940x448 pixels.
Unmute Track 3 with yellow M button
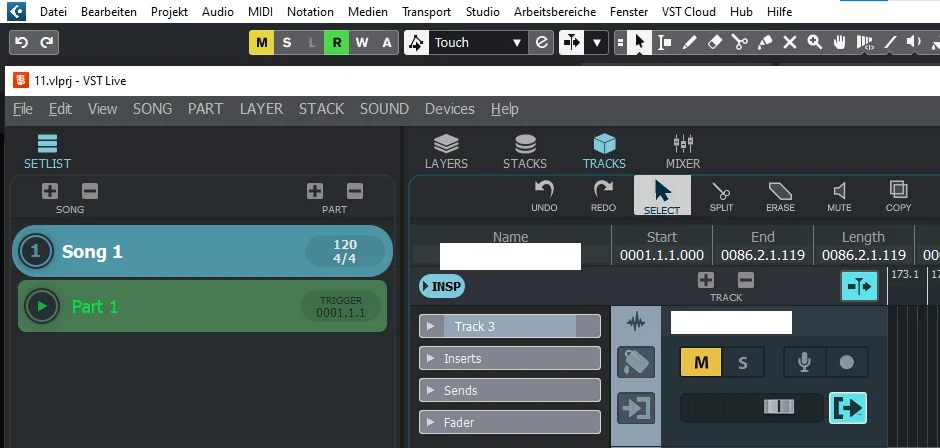(x=701, y=362)
